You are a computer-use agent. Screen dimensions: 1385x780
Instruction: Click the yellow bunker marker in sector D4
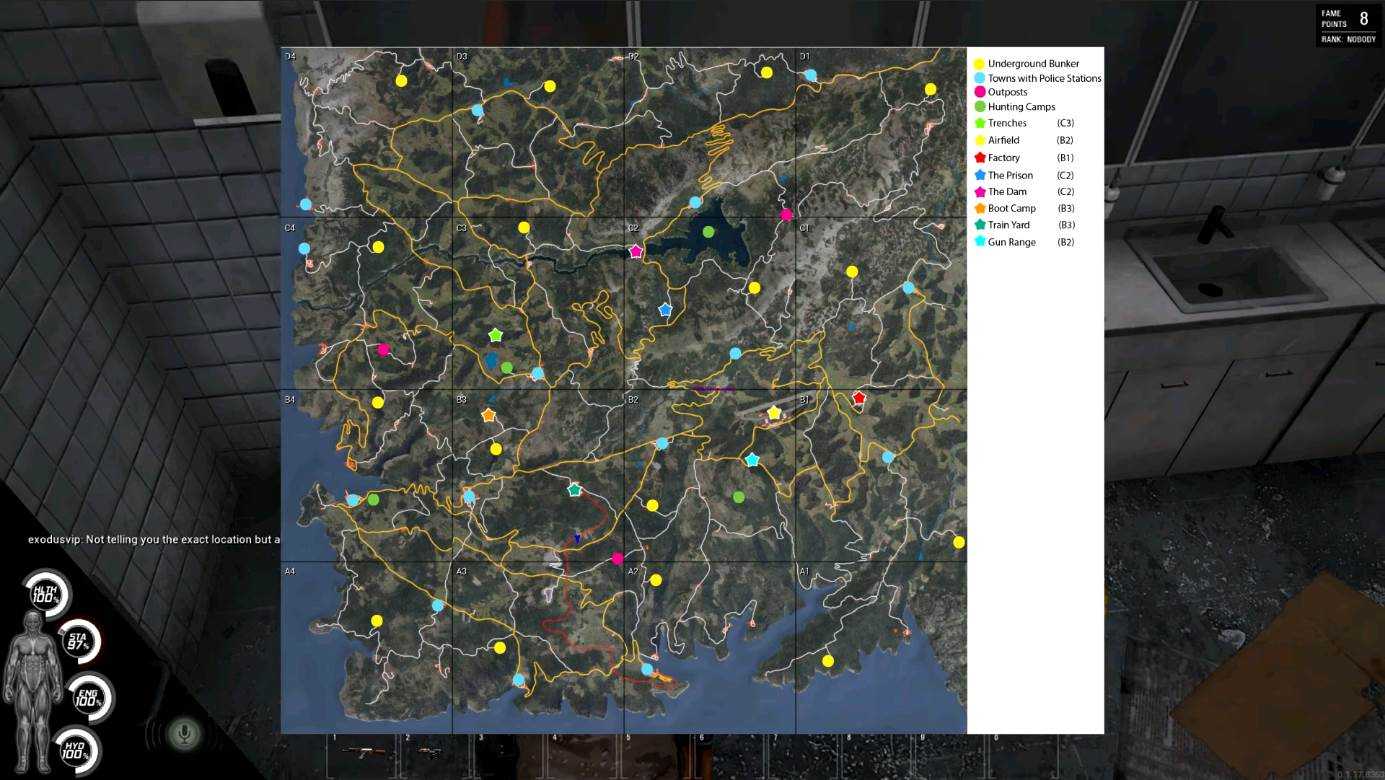401,80
